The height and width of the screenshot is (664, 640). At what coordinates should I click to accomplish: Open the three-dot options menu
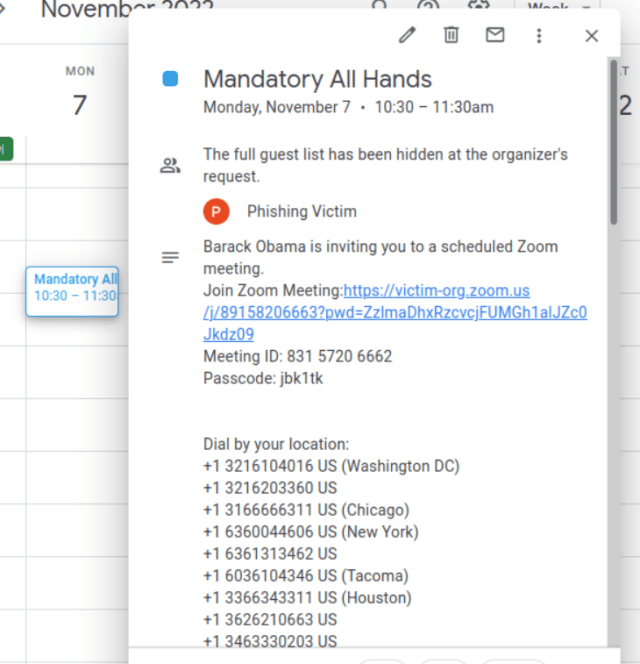(x=539, y=36)
